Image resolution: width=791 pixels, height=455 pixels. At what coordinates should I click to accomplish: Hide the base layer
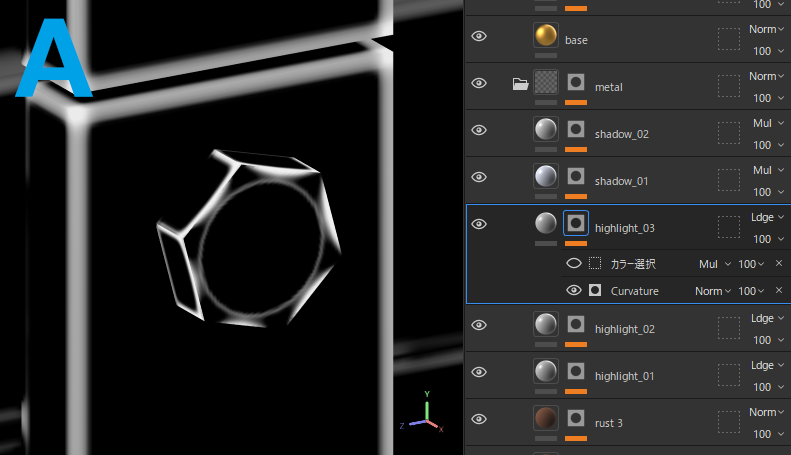coord(479,37)
